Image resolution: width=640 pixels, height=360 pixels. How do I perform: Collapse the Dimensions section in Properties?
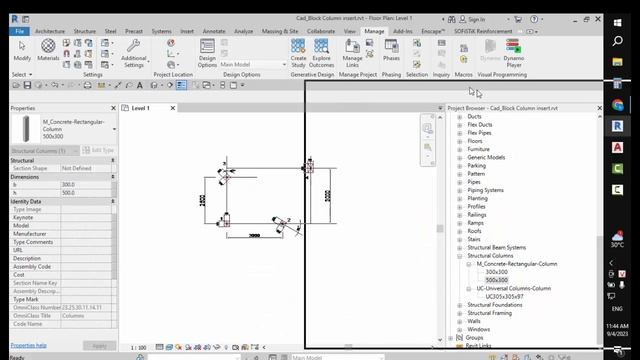(113, 177)
